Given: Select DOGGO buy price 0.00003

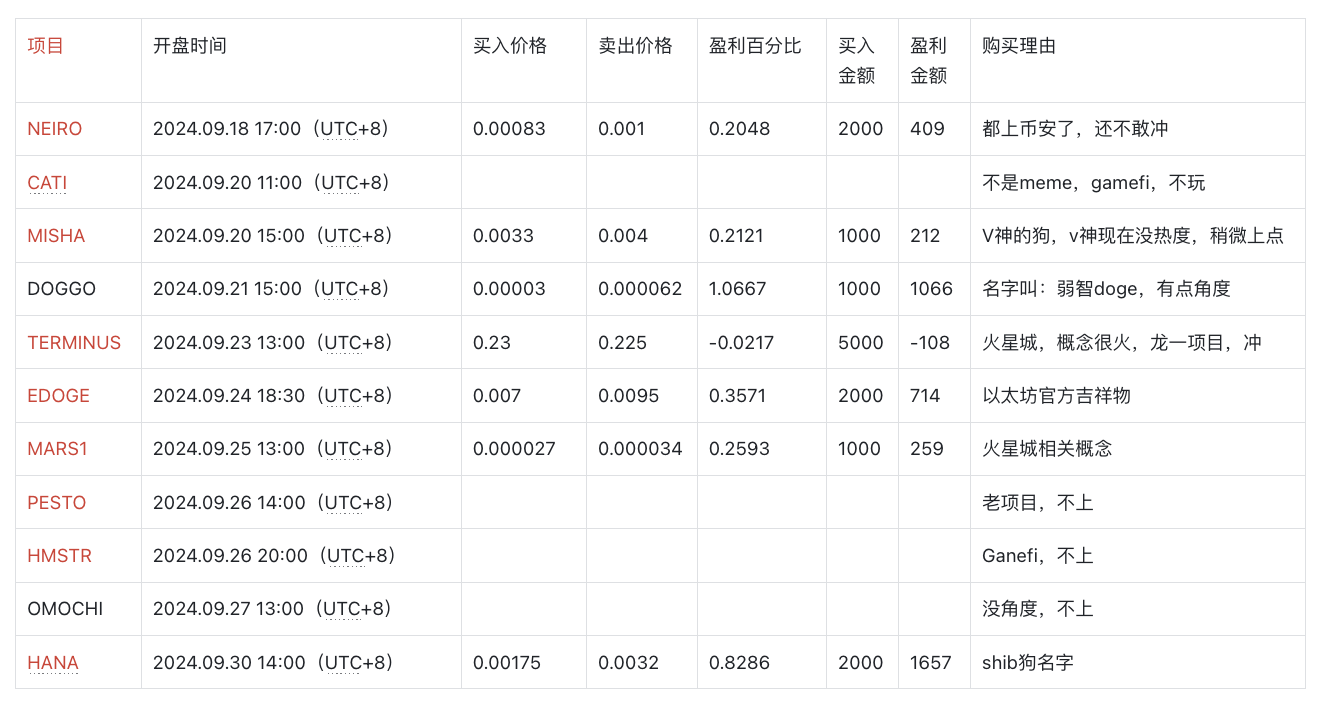Looking at the screenshot, I should [x=509, y=289].
